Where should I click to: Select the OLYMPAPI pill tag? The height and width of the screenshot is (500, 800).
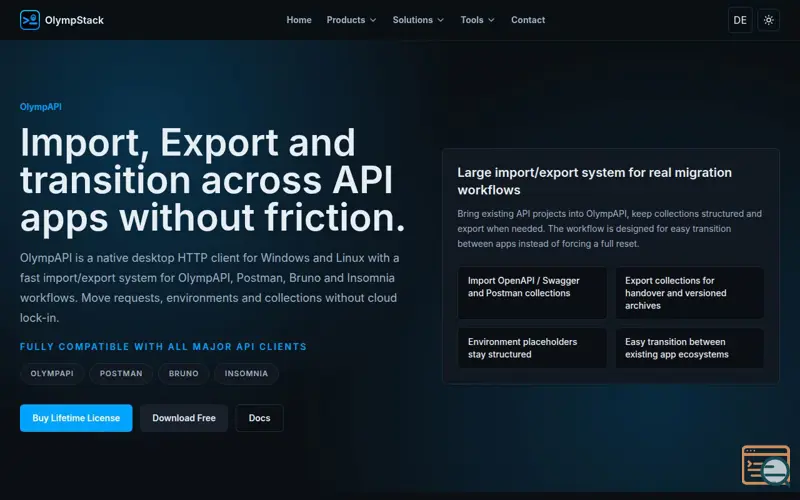pos(52,373)
